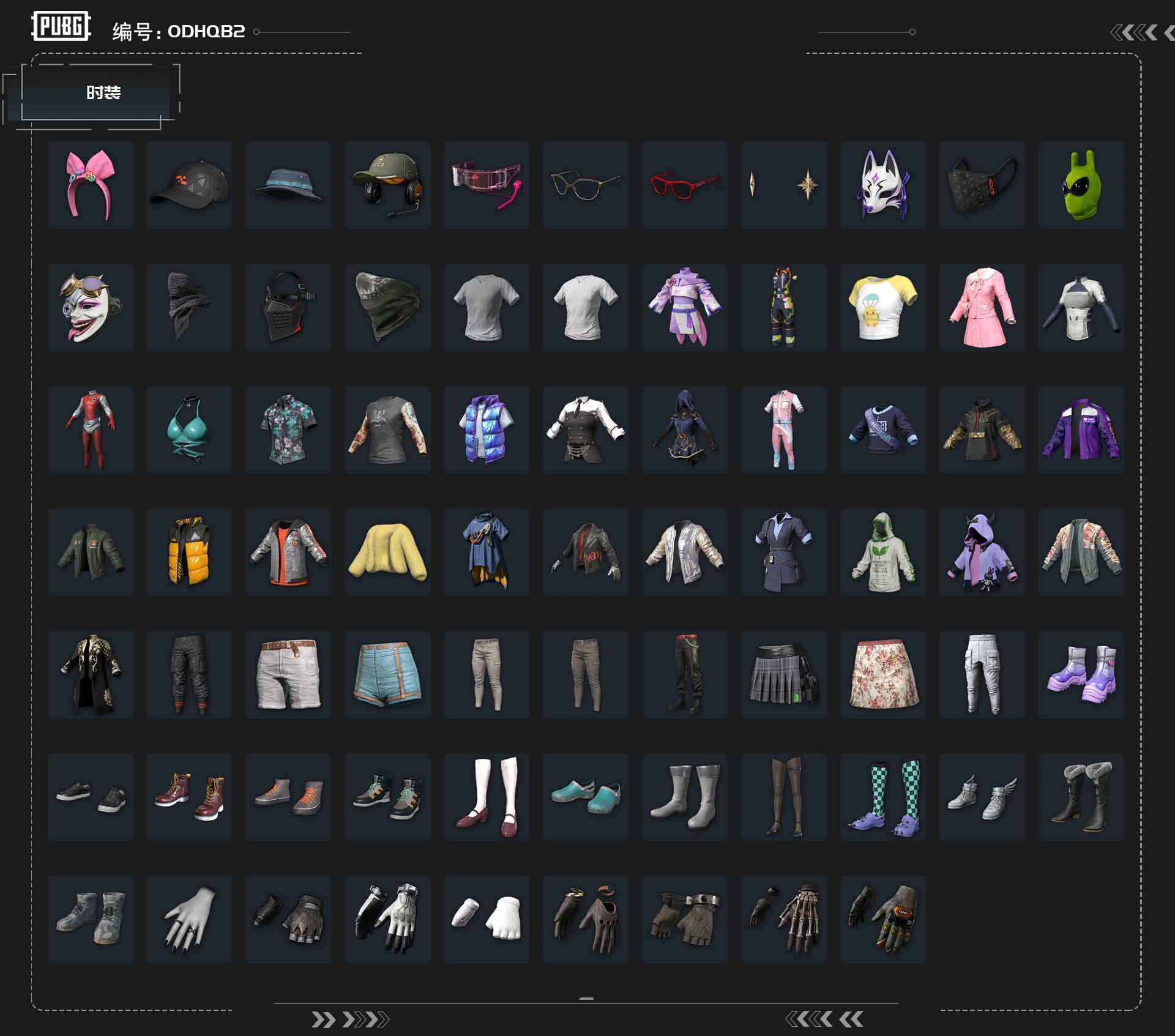
Task: Select the military cap with headset
Action: click(387, 185)
